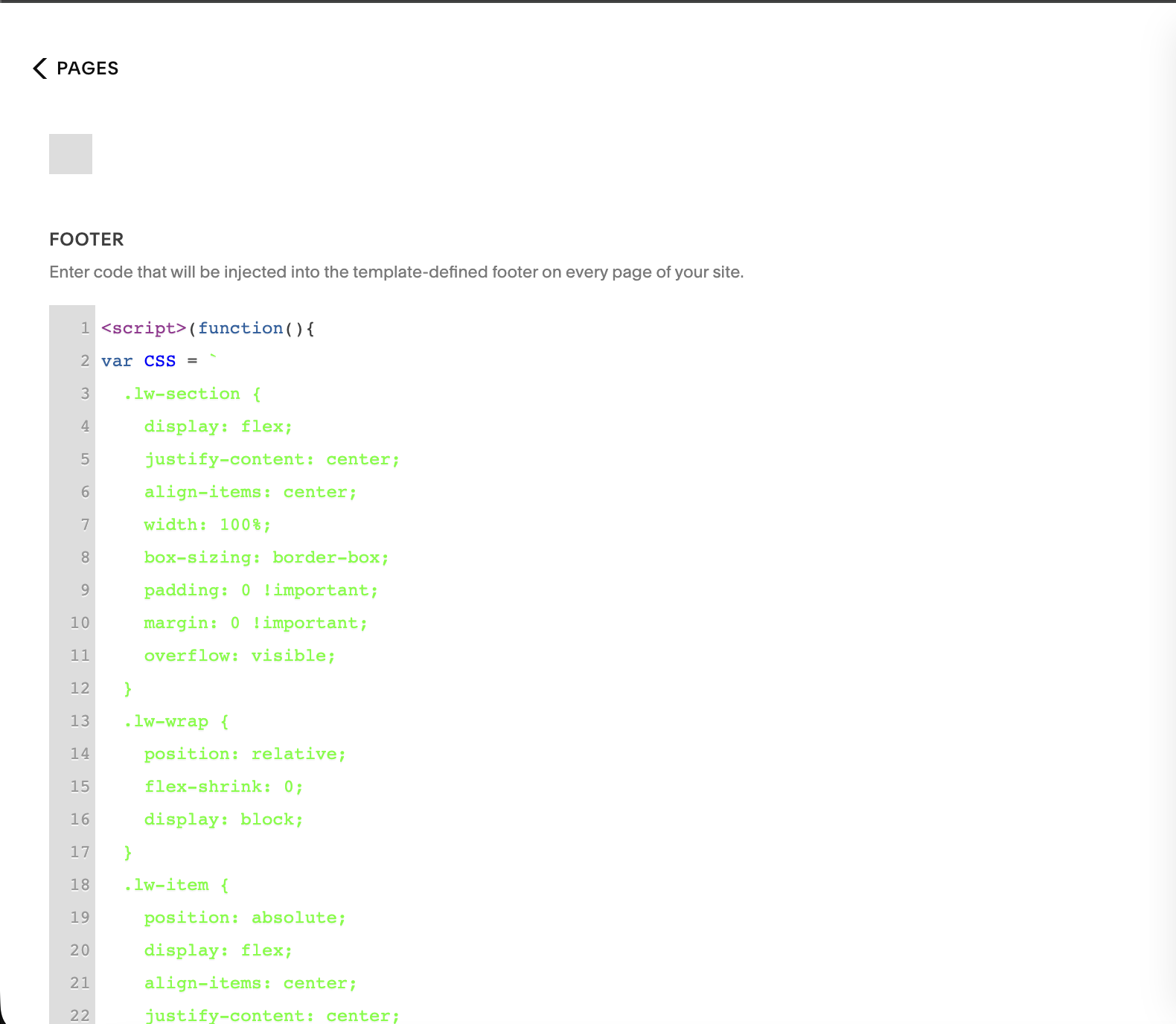This screenshot has height=1024, width=1176.
Task: Click the 'var CSS =' code line
Action: tap(159, 361)
